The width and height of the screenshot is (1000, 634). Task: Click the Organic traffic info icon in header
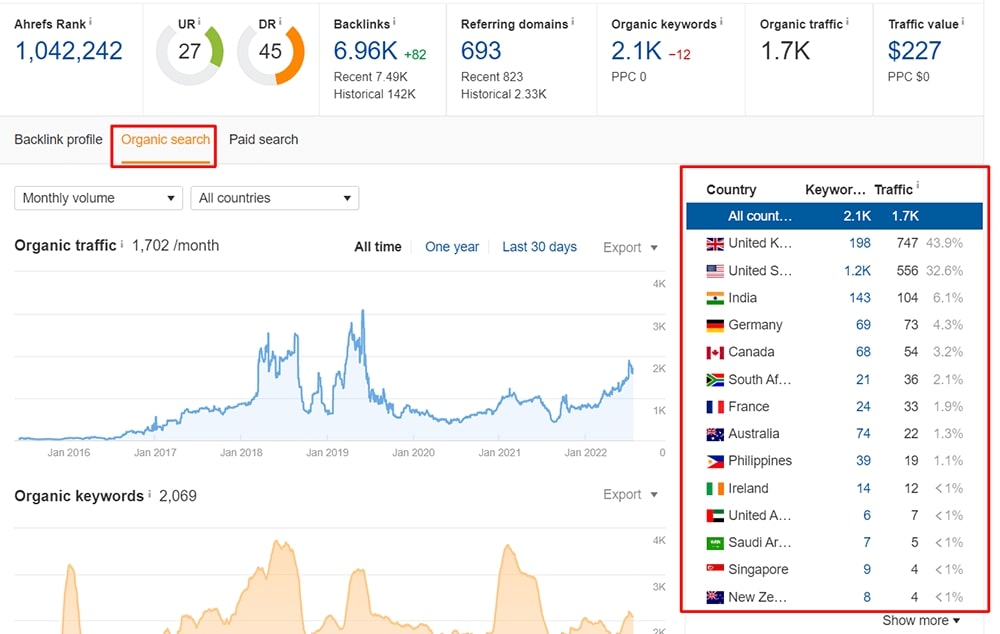point(848,22)
